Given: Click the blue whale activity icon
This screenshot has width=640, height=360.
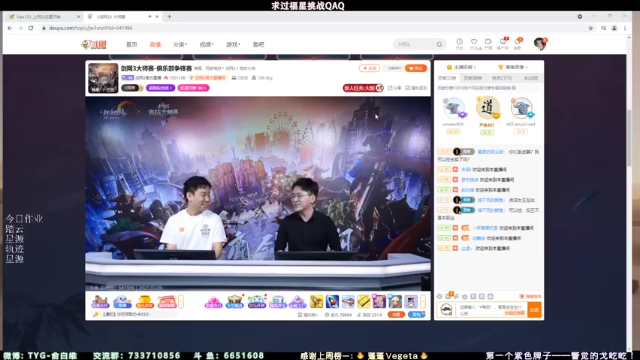Looking at the screenshot, I should [122, 302].
